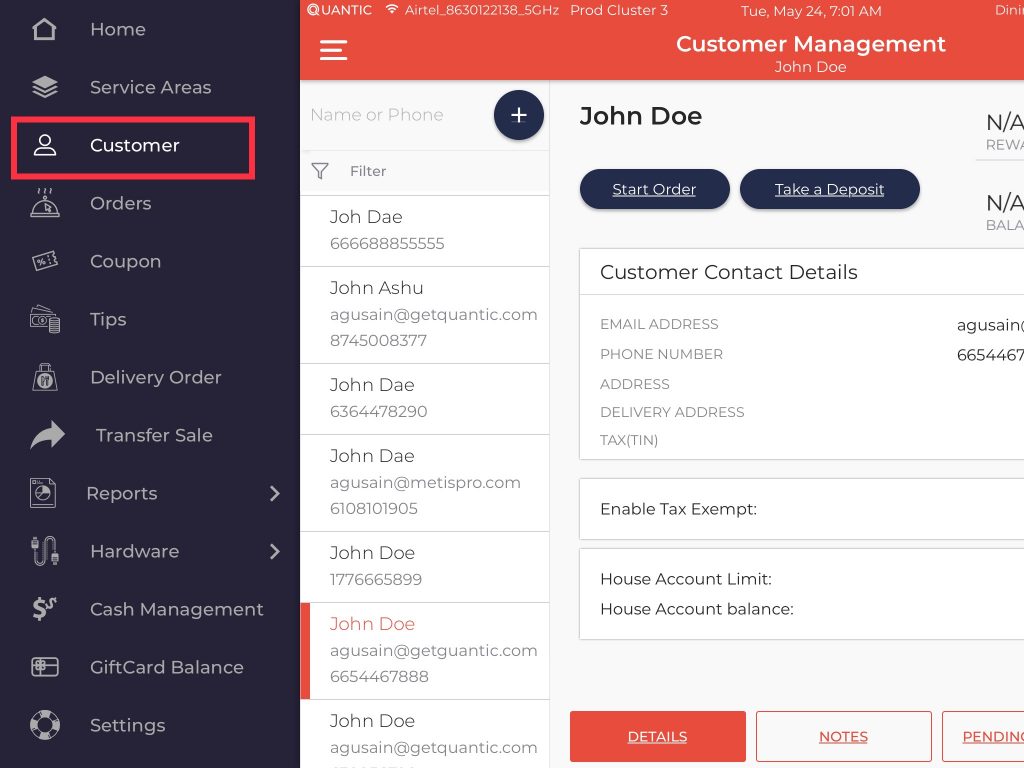1024x768 pixels.
Task: Open Delivery Order bag icon
Action: click(45, 377)
